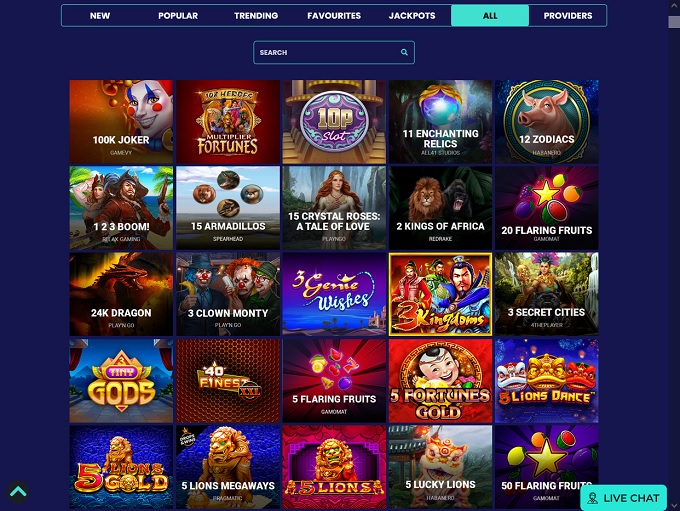Open the 3 Tiny Gods game
This screenshot has width=680, height=511.
[x=121, y=380]
